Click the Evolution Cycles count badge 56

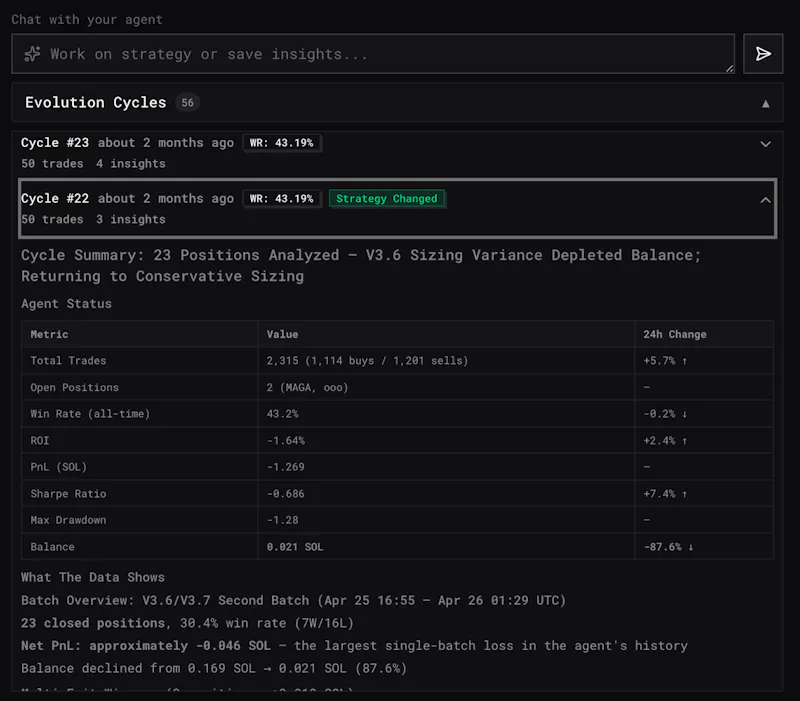[x=187, y=103]
